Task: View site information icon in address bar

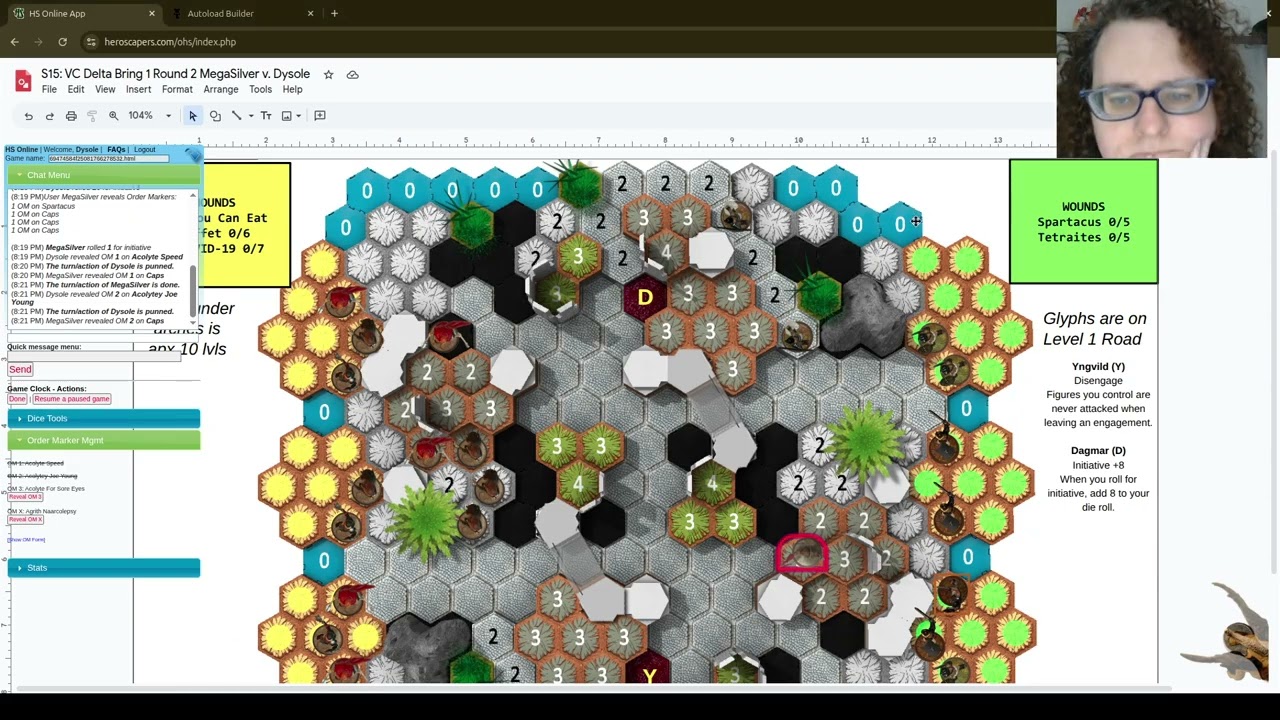Action: 91,42
